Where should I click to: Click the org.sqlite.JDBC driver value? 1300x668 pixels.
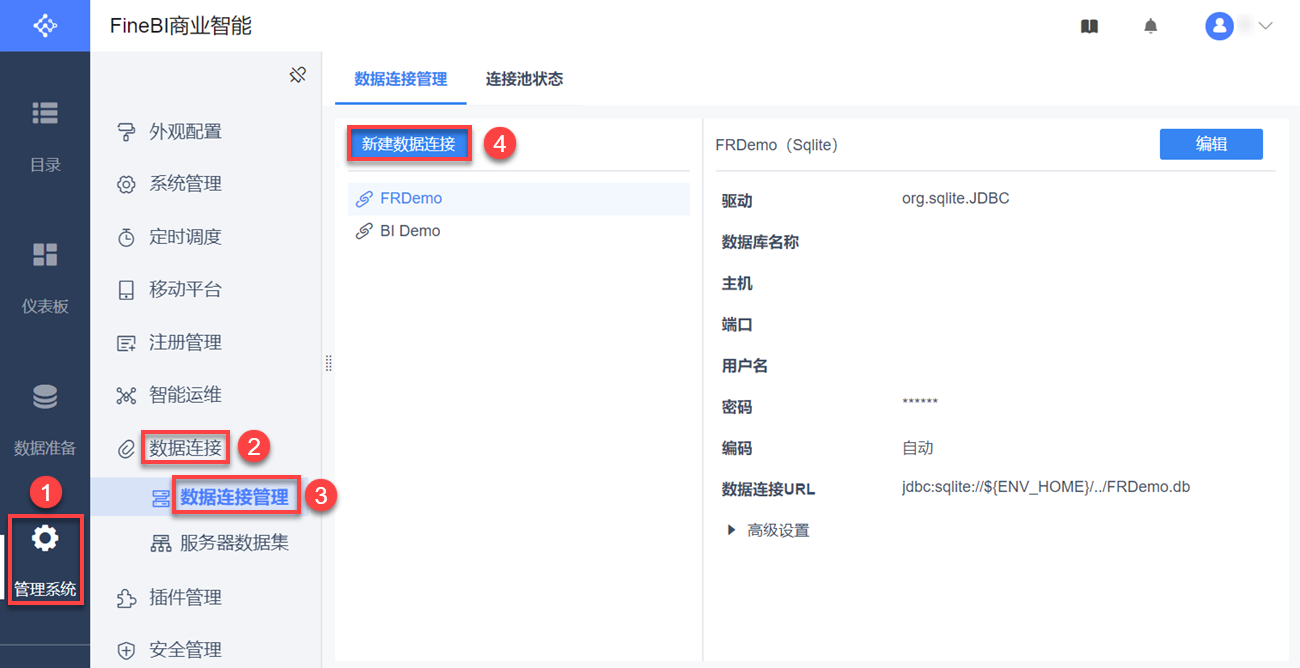(x=956, y=198)
